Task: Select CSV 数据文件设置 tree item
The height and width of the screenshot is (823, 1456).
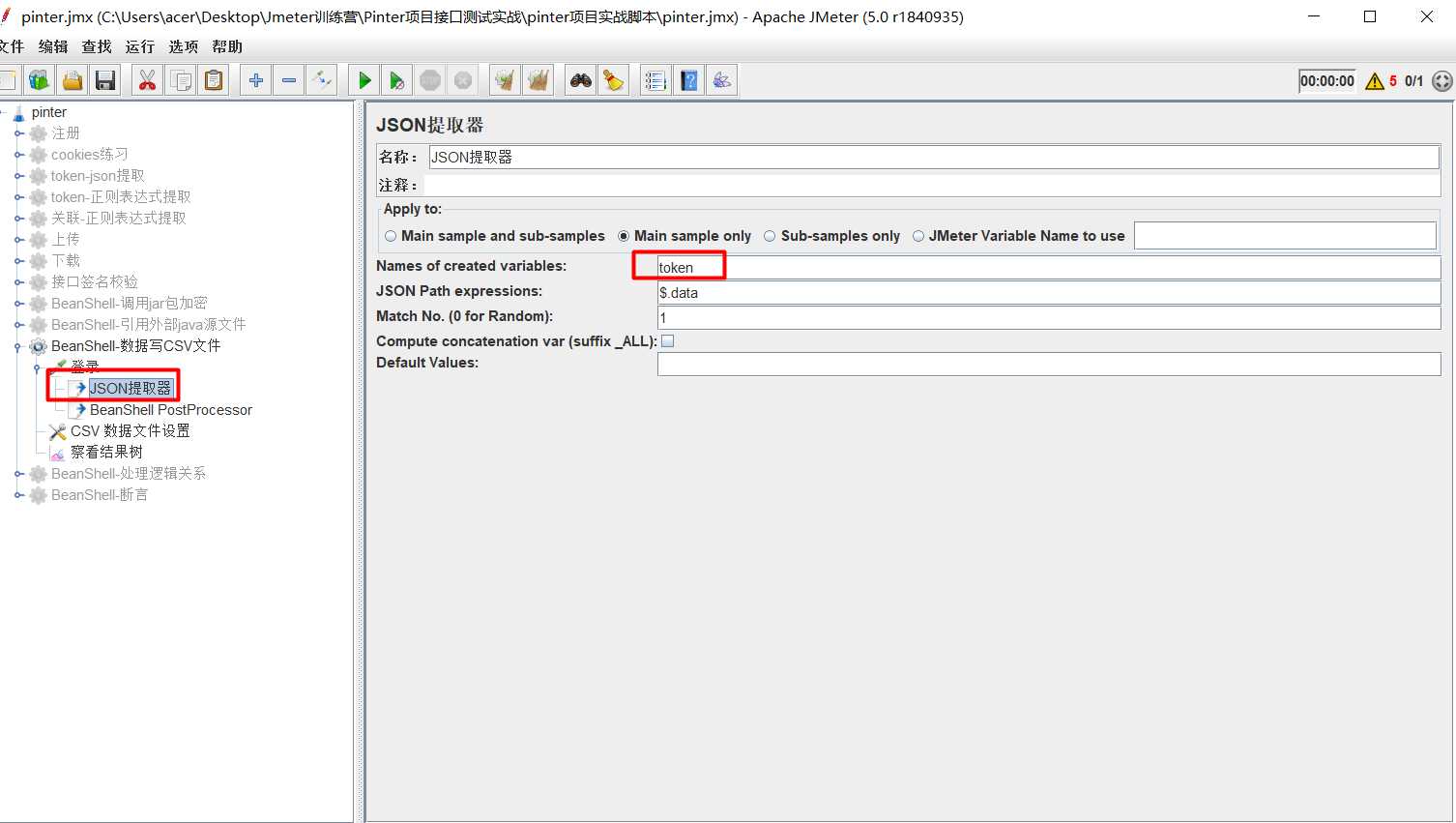Action: (x=130, y=431)
